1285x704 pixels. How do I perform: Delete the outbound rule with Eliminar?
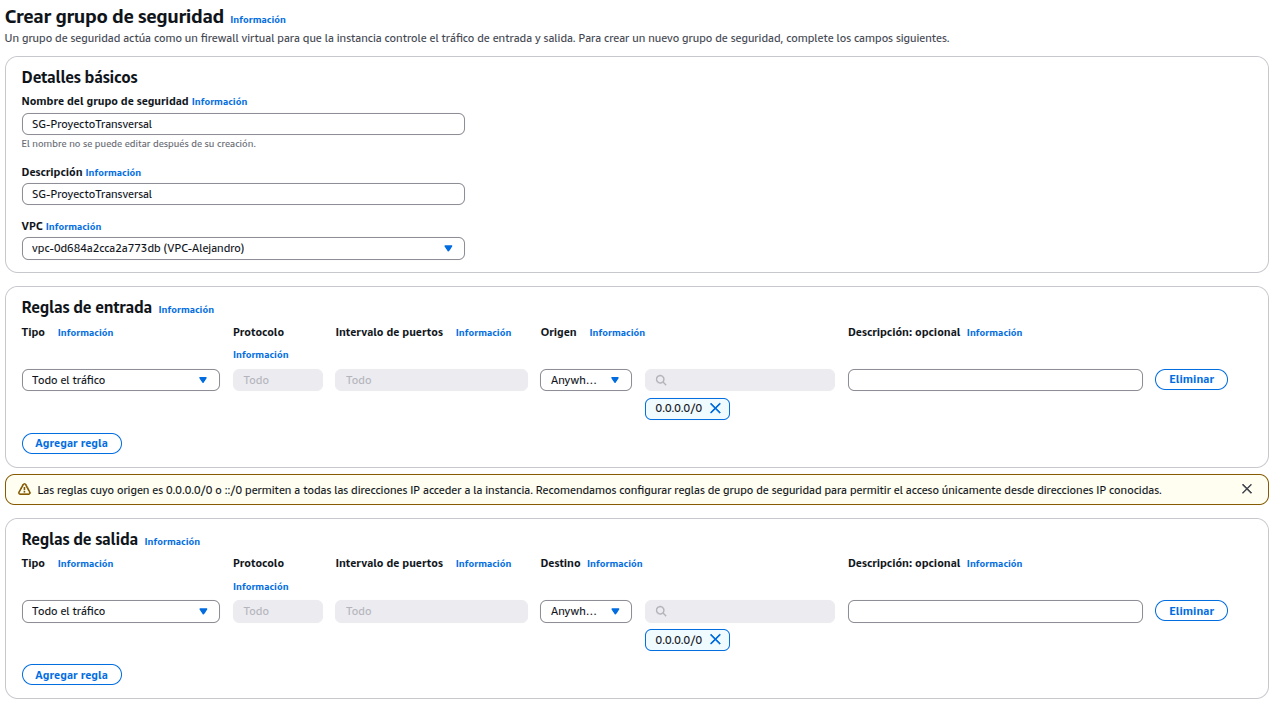[1191, 611]
